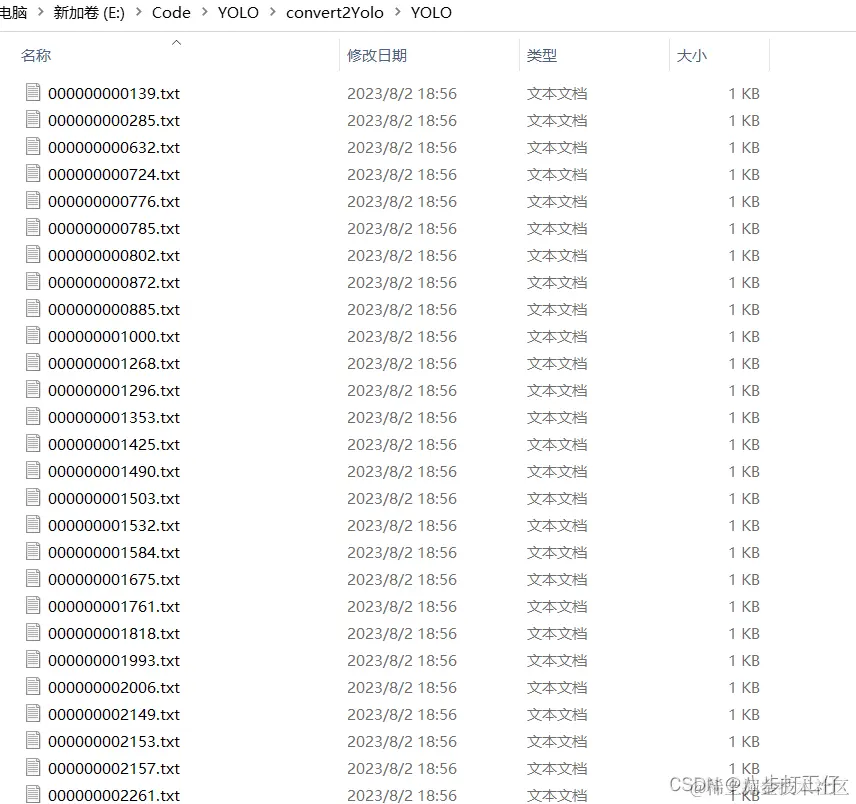Click the 1 KB size of 000000000776.txt
The image size is (856, 804).
click(744, 202)
